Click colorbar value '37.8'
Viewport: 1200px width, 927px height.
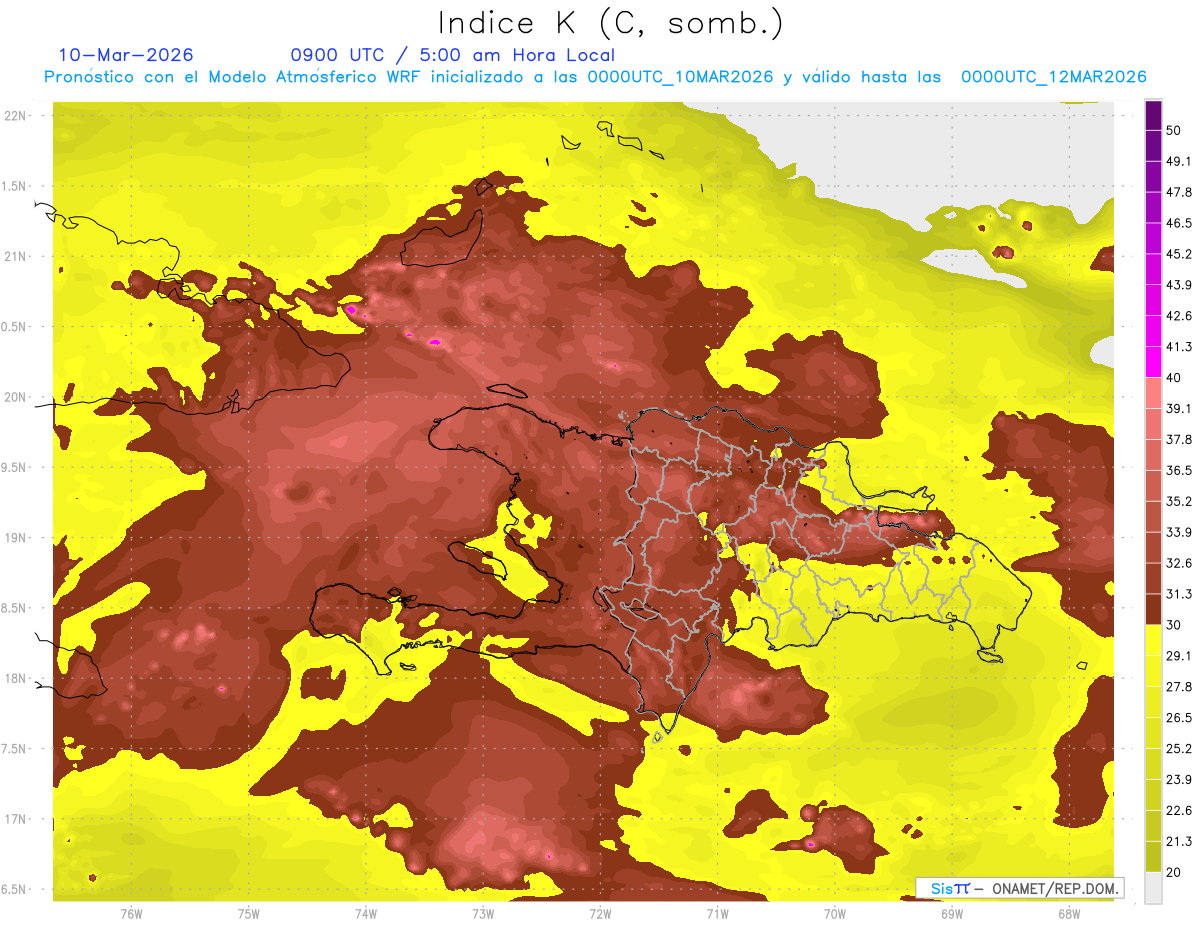click(x=1180, y=440)
